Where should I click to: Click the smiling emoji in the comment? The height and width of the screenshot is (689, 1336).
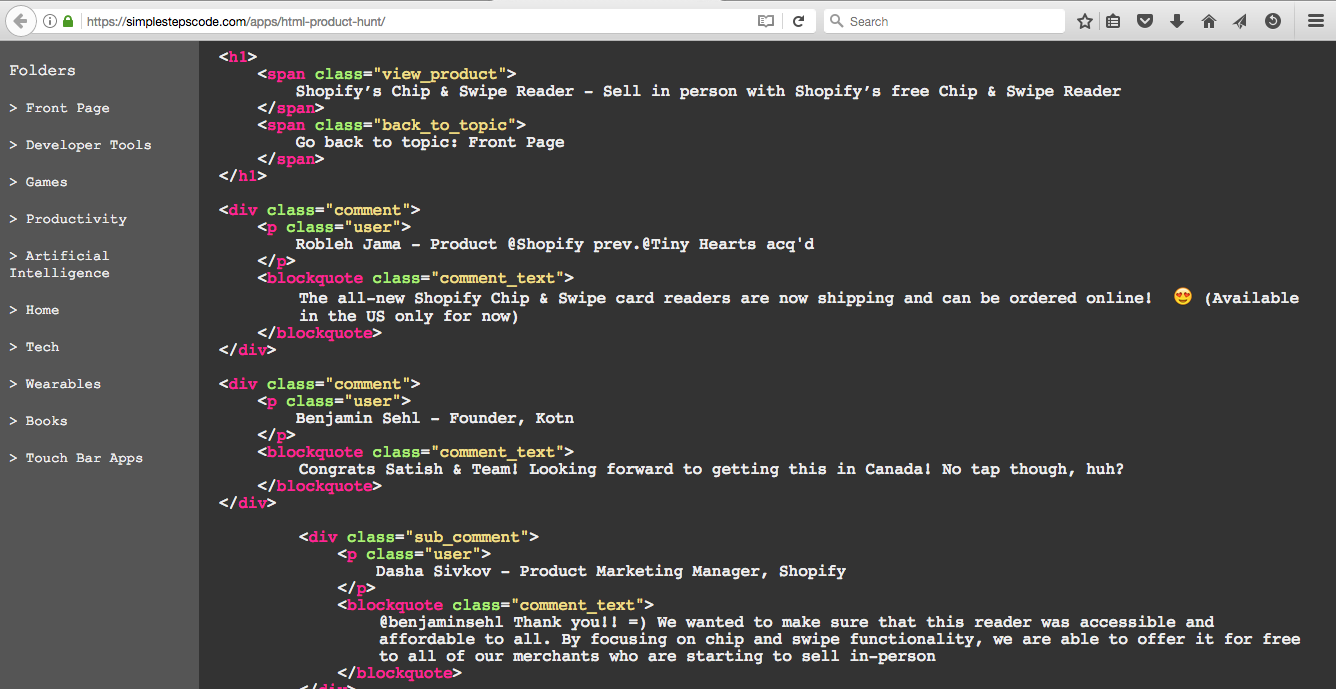[x=1182, y=296]
